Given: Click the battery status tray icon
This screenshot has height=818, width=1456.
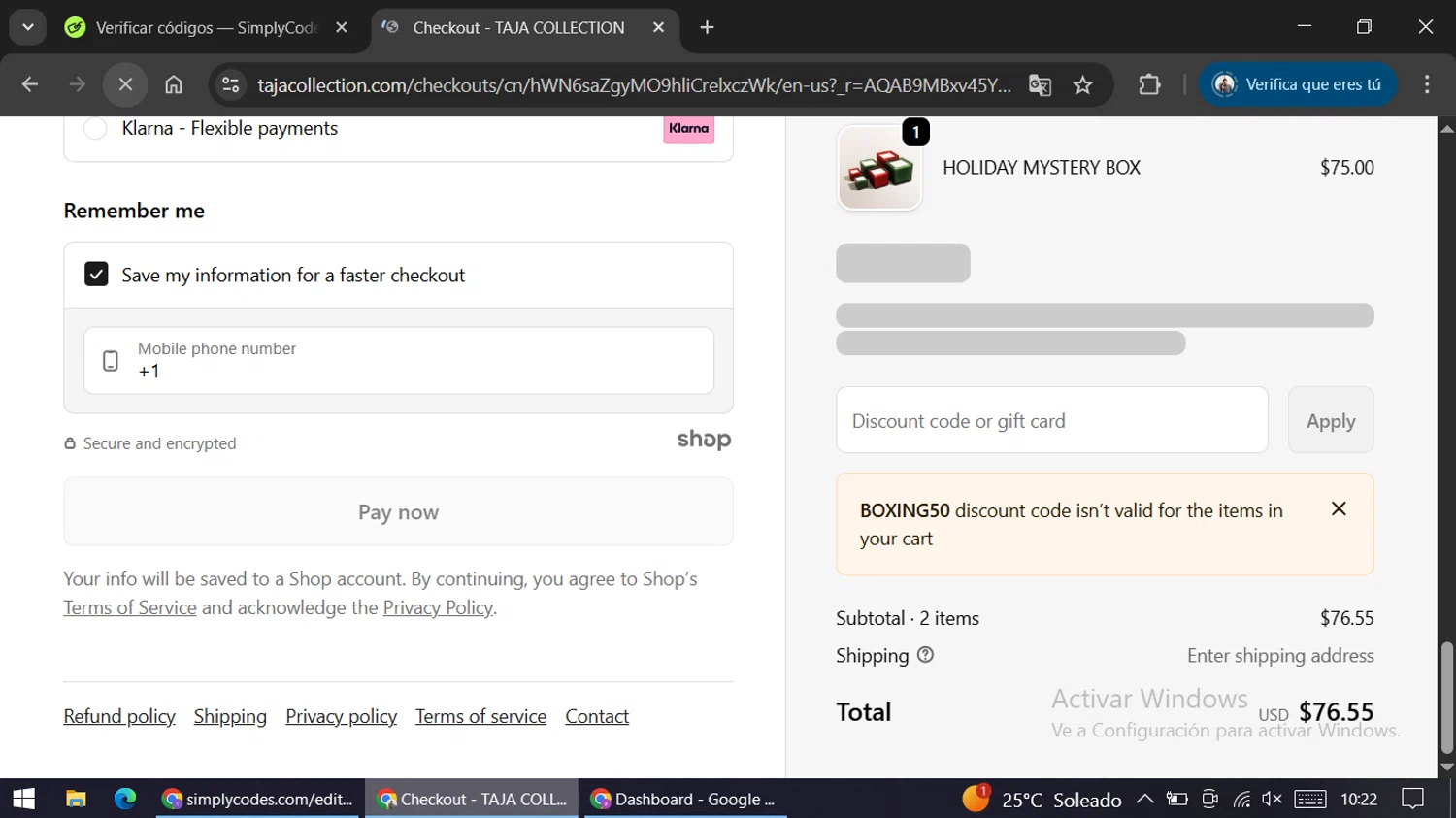Looking at the screenshot, I should [x=1177, y=799].
